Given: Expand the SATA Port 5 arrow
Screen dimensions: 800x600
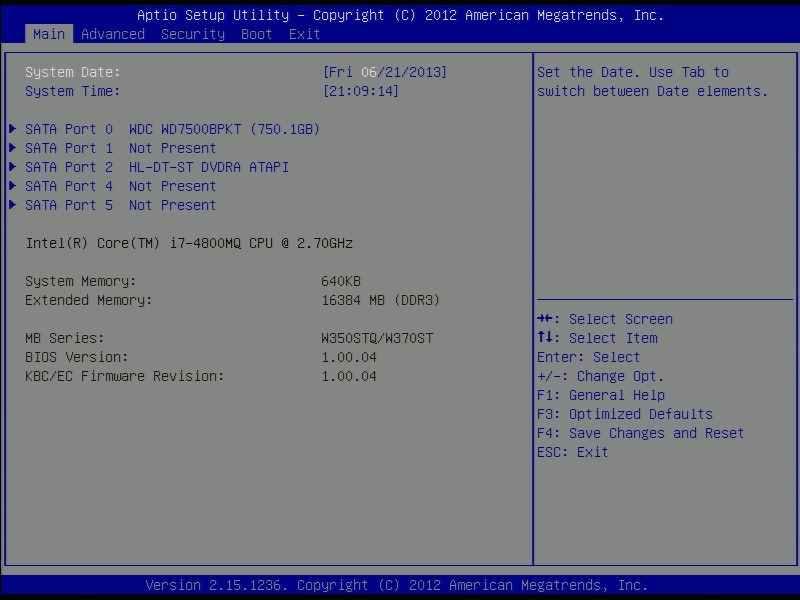Looking at the screenshot, I should (12, 205).
